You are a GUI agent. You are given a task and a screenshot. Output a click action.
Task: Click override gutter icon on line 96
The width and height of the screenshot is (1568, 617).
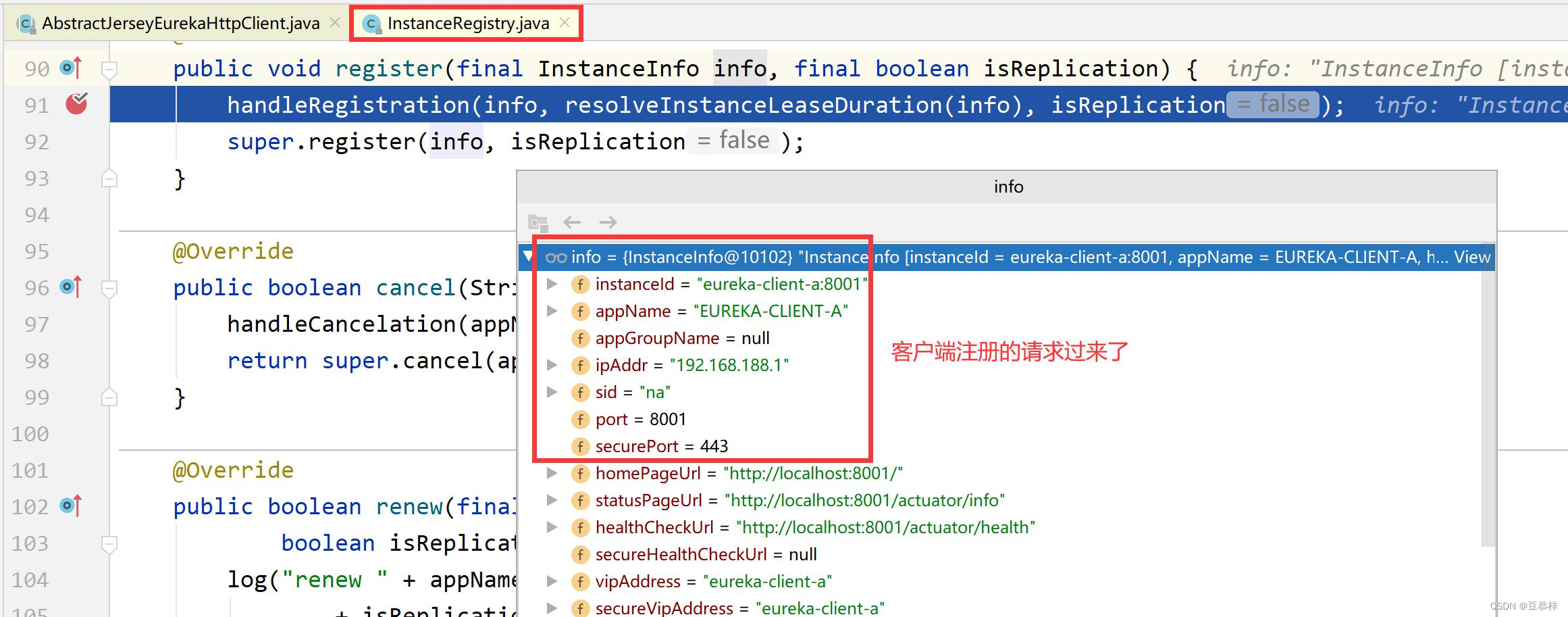pos(72,287)
